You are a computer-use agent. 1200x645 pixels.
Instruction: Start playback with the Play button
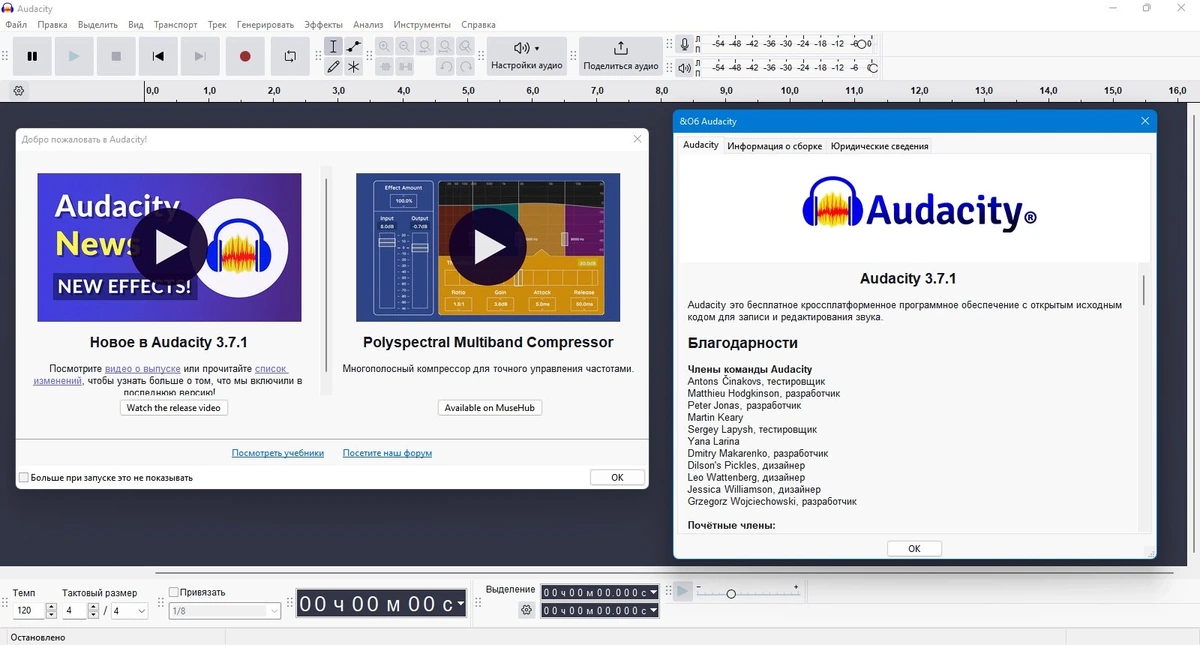click(x=74, y=57)
